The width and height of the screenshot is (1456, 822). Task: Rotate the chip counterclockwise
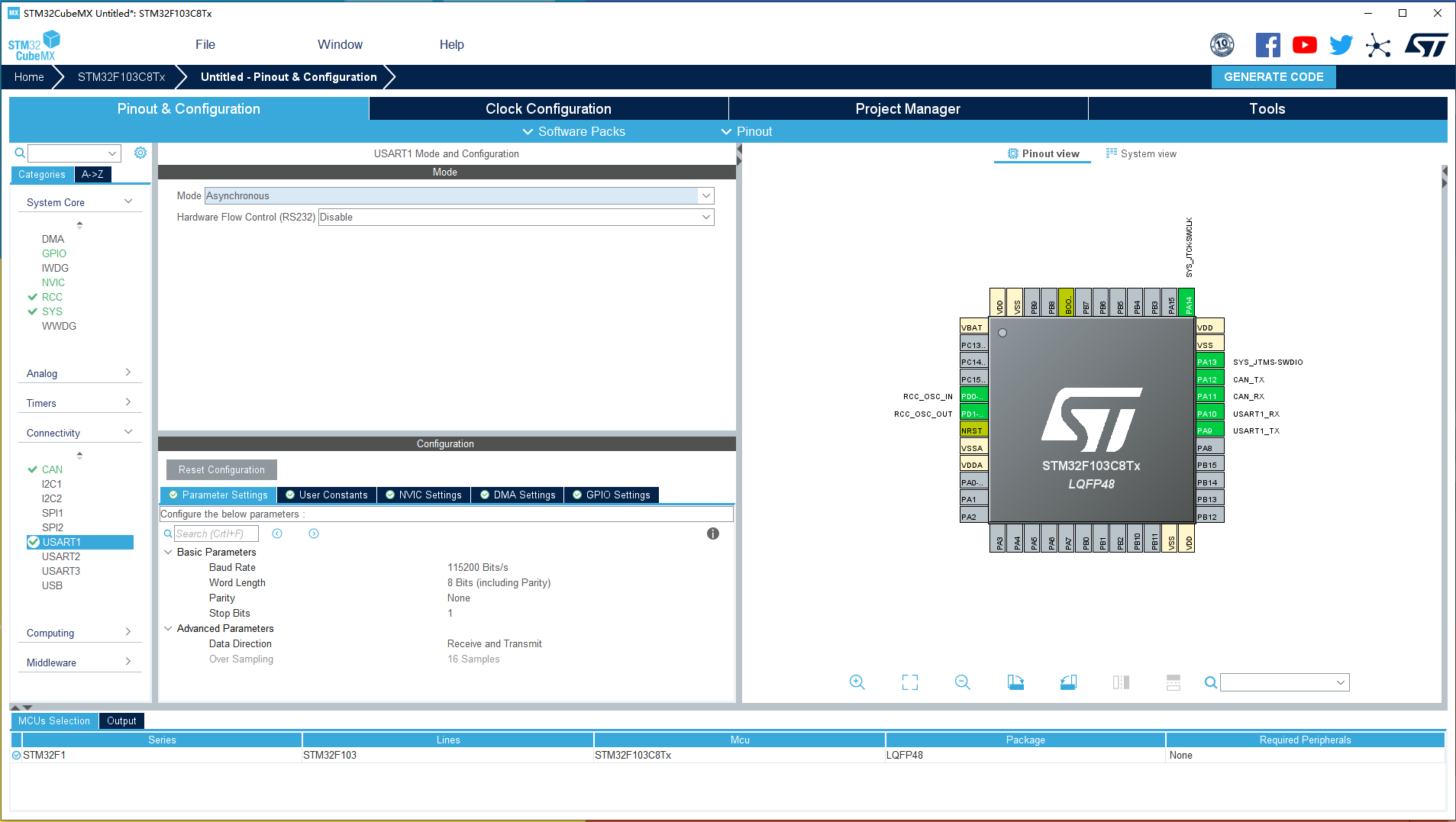[1068, 682]
